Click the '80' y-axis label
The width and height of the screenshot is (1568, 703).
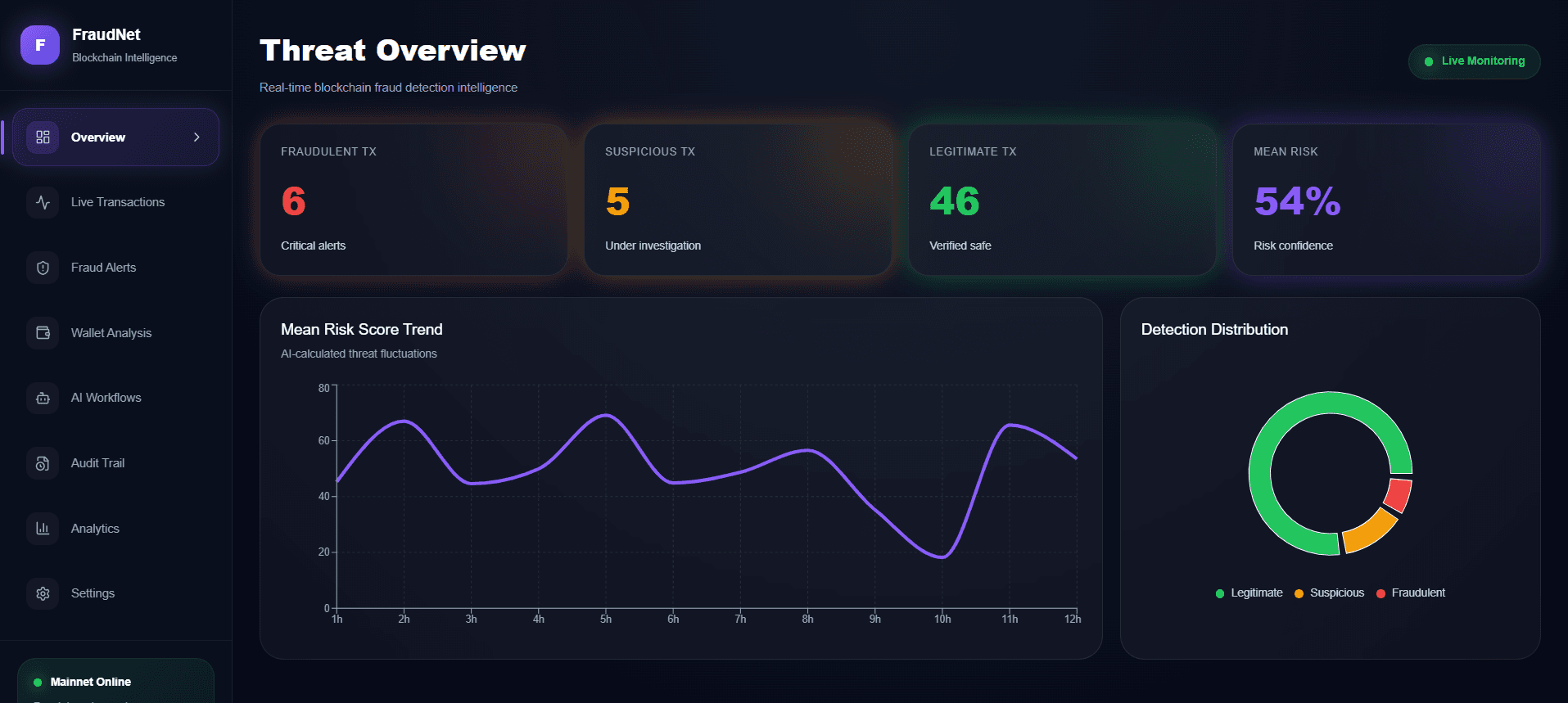point(324,388)
